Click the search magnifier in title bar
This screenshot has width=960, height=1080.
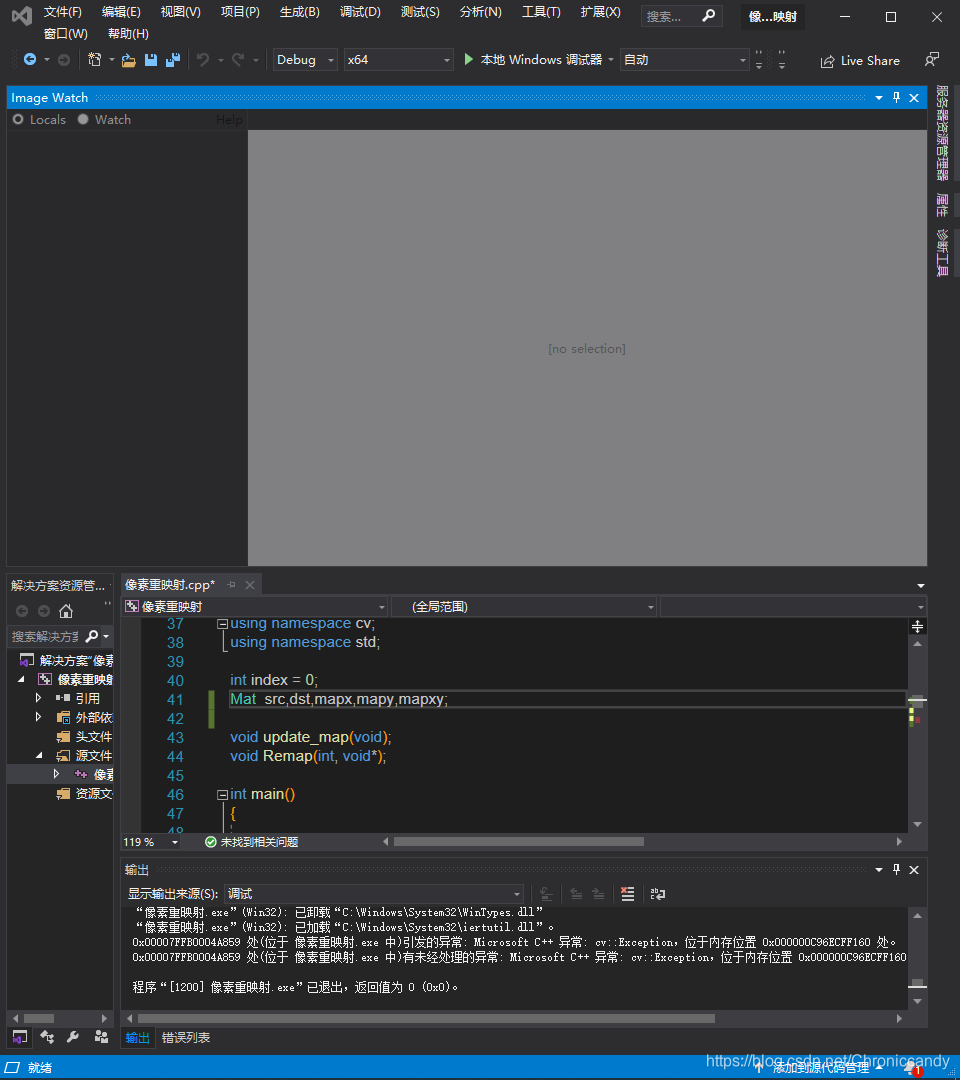tap(708, 16)
